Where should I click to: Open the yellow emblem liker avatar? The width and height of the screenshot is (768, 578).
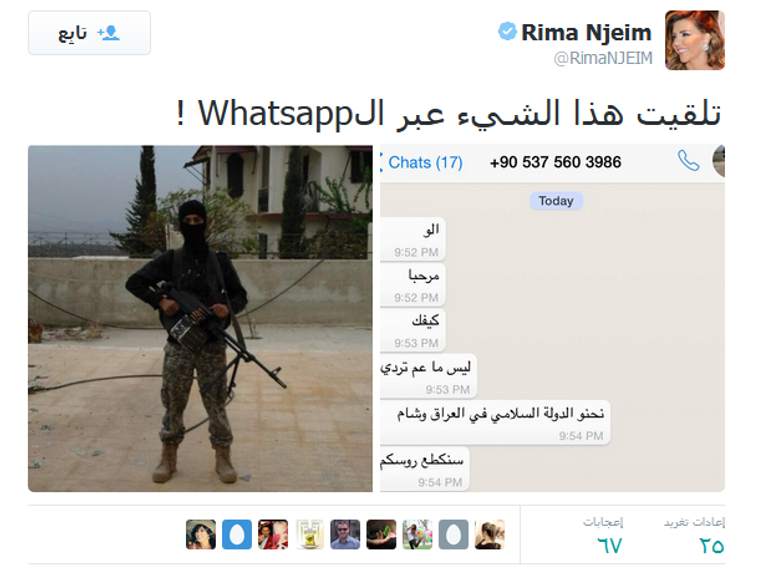click(309, 534)
